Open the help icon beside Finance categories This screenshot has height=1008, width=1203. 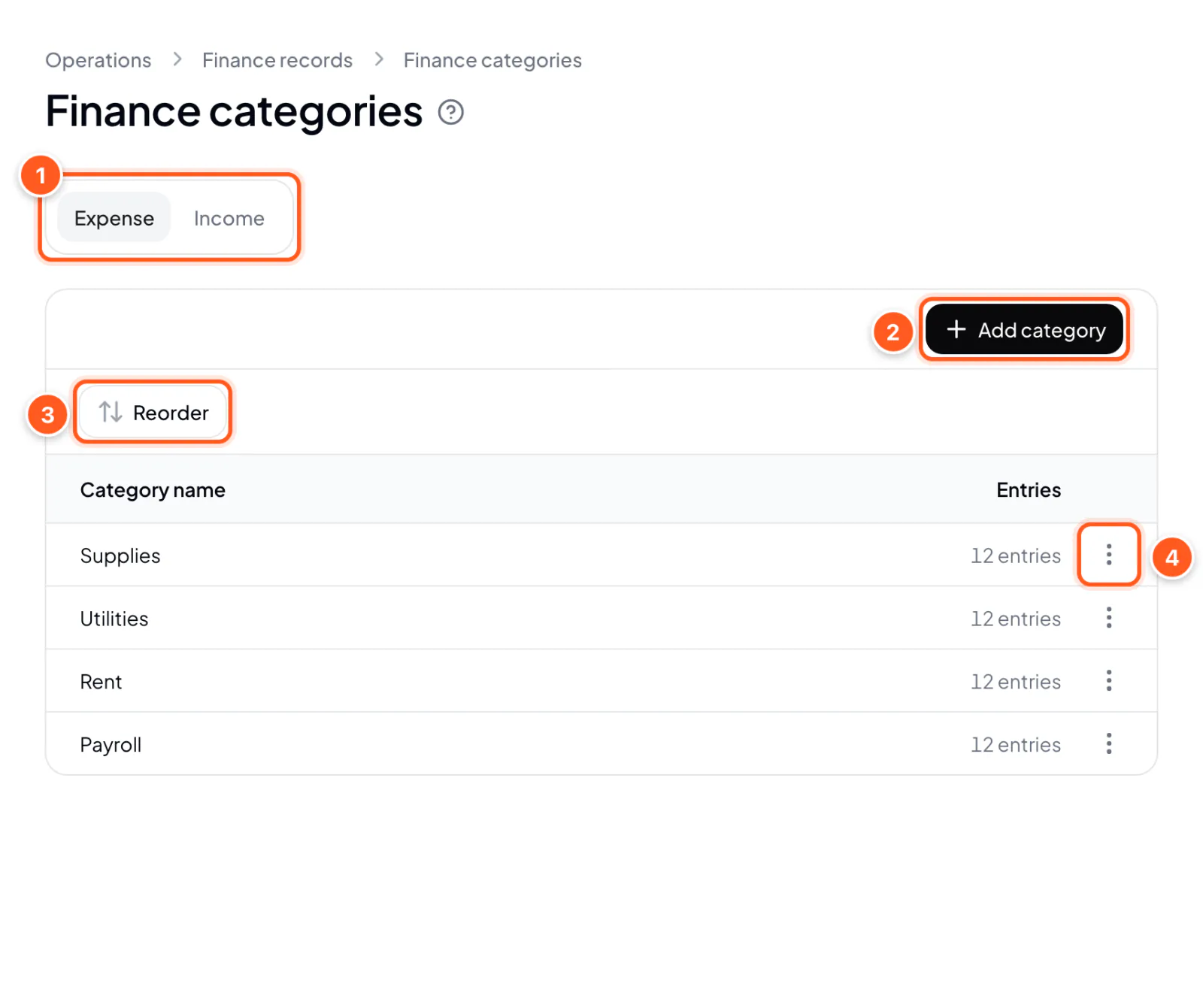[451, 112]
